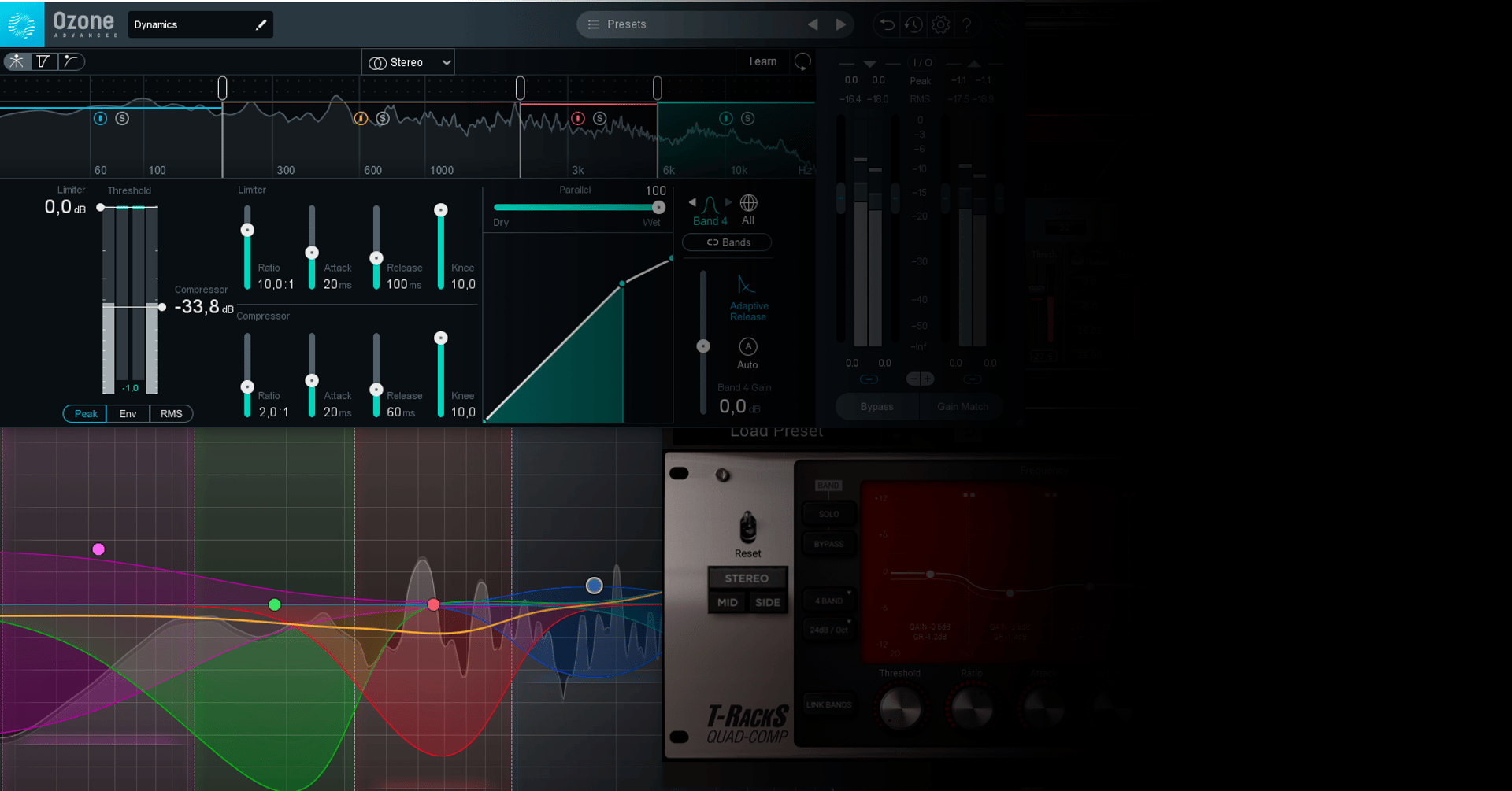Select the first view mode icon
Viewport: 1512px width, 791px height.
coord(17,61)
